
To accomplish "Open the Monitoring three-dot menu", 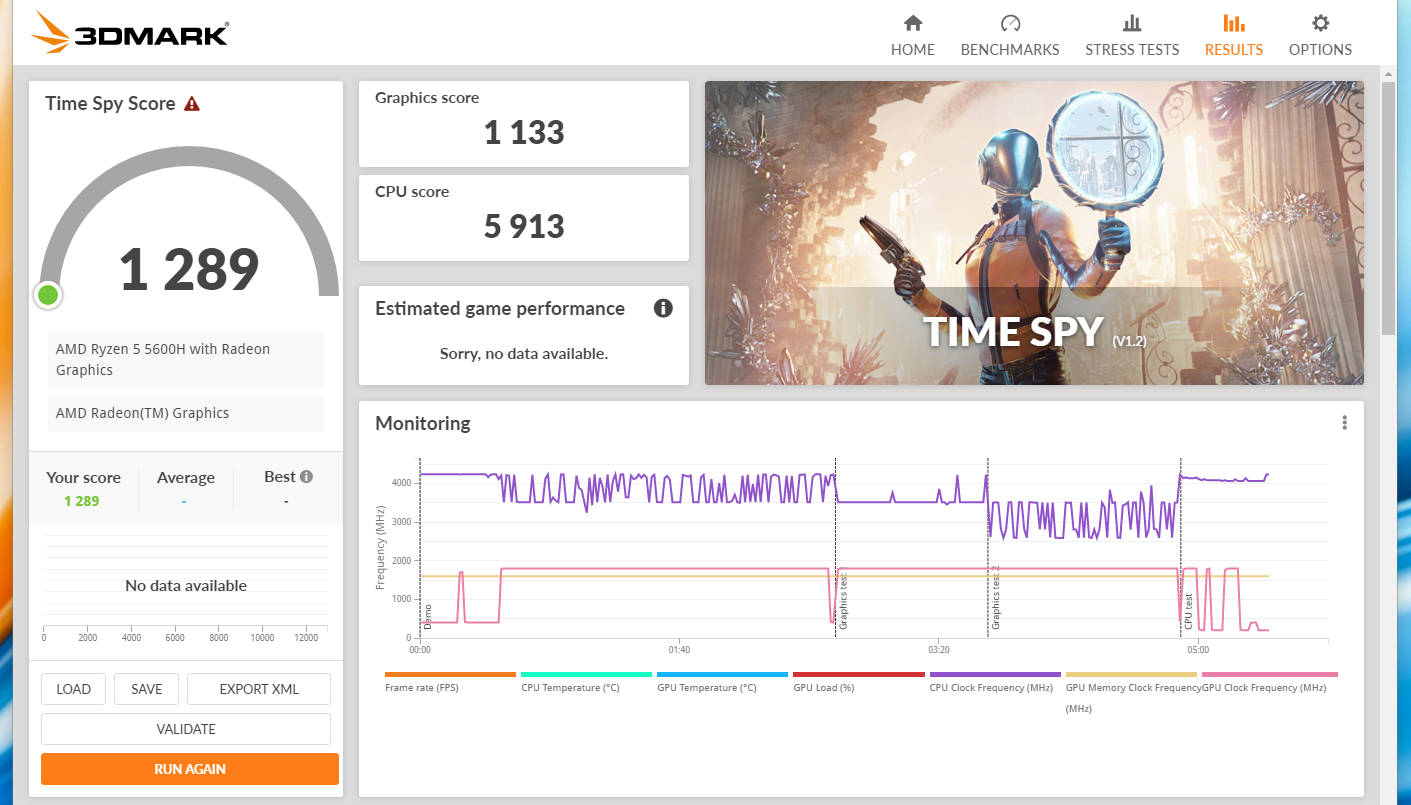I will click(x=1345, y=423).
